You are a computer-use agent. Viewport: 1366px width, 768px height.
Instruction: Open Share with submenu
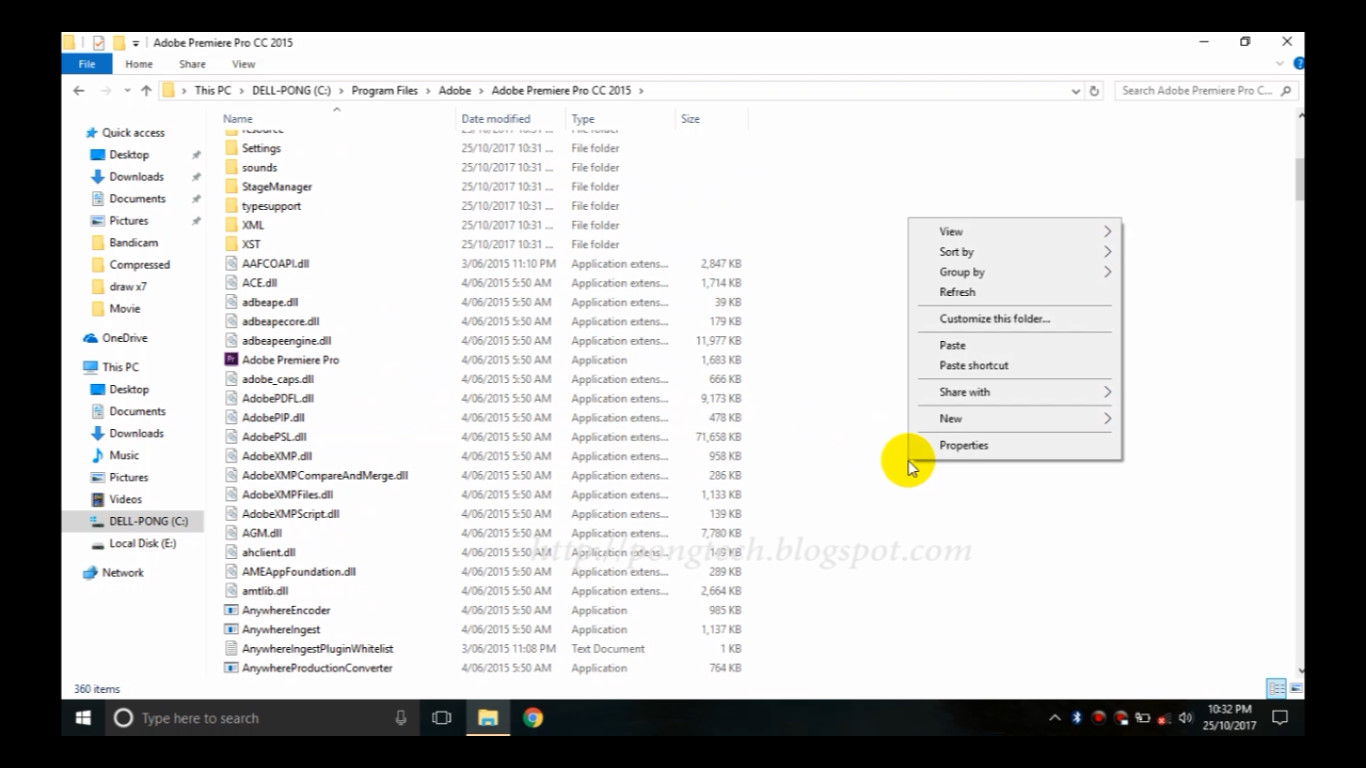tap(1015, 392)
